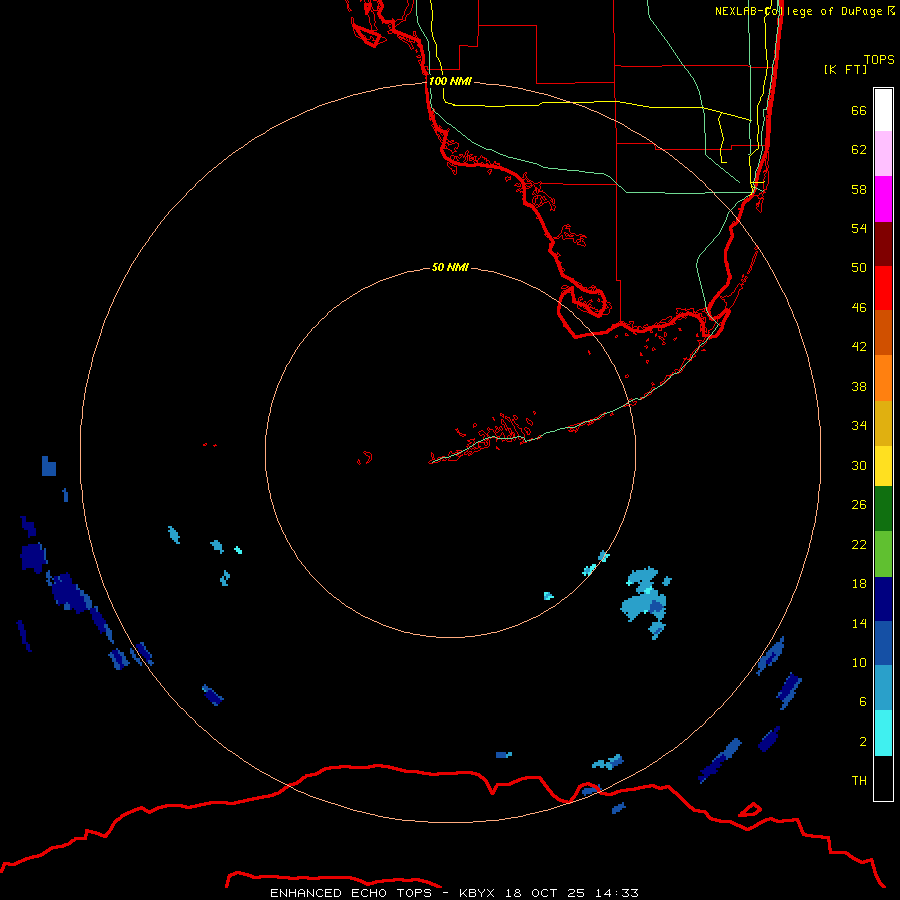This screenshot has height=900, width=900.
Task: Select the black TH threshold swatch
Action: coord(883,778)
